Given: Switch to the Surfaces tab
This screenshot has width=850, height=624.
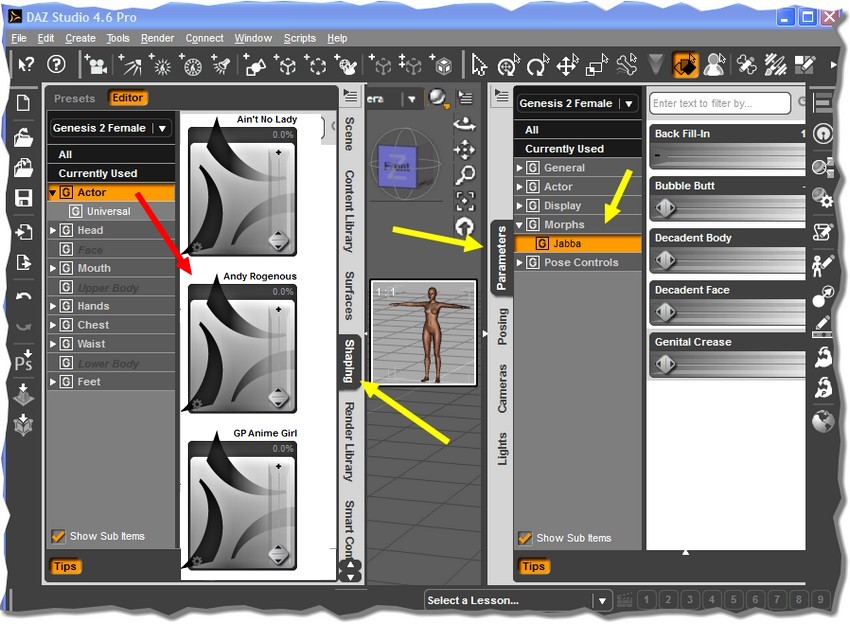Looking at the screenshot, I should pos(350,295).
